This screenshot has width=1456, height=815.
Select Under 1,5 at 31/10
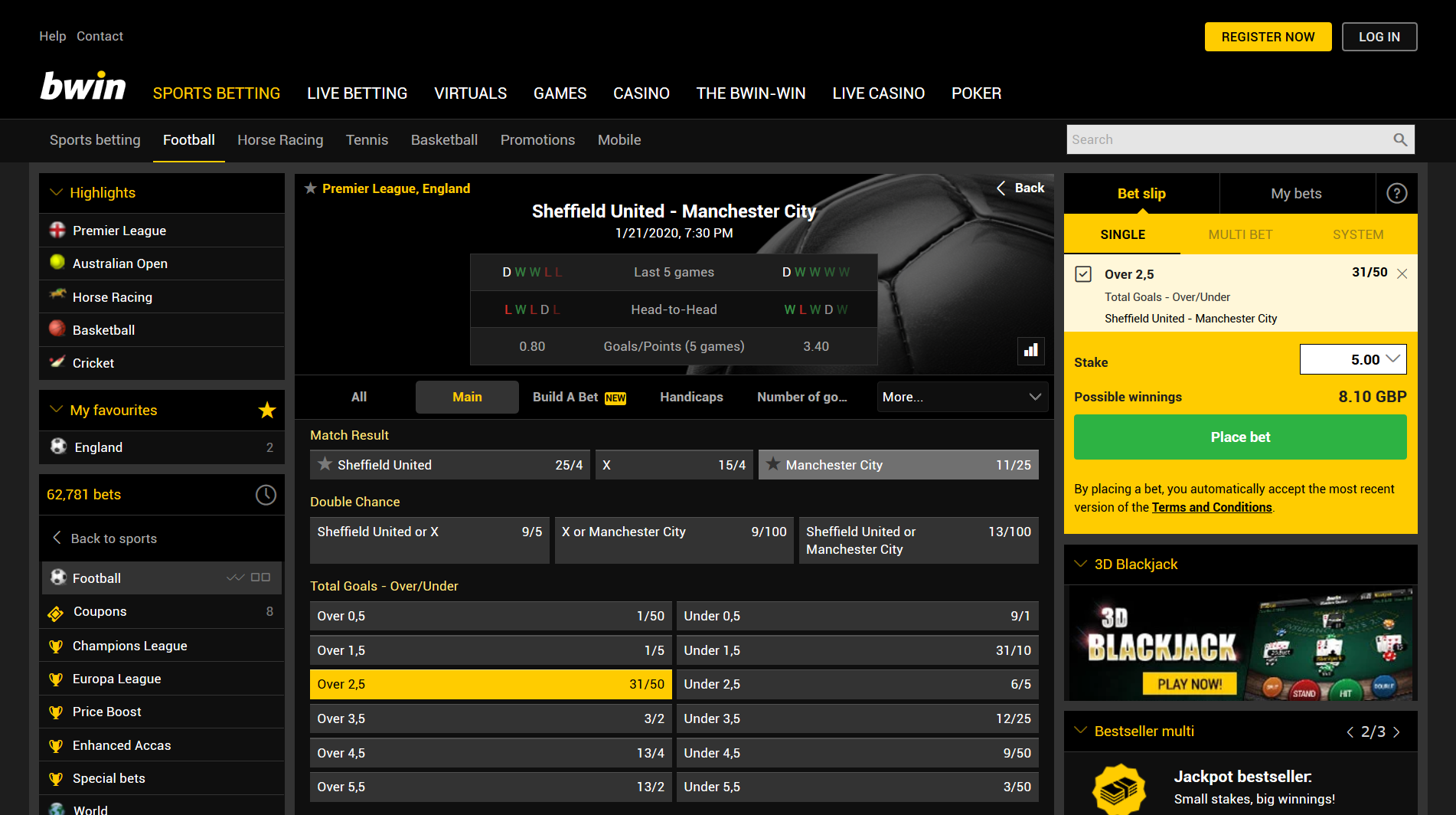tap(857, 650)
